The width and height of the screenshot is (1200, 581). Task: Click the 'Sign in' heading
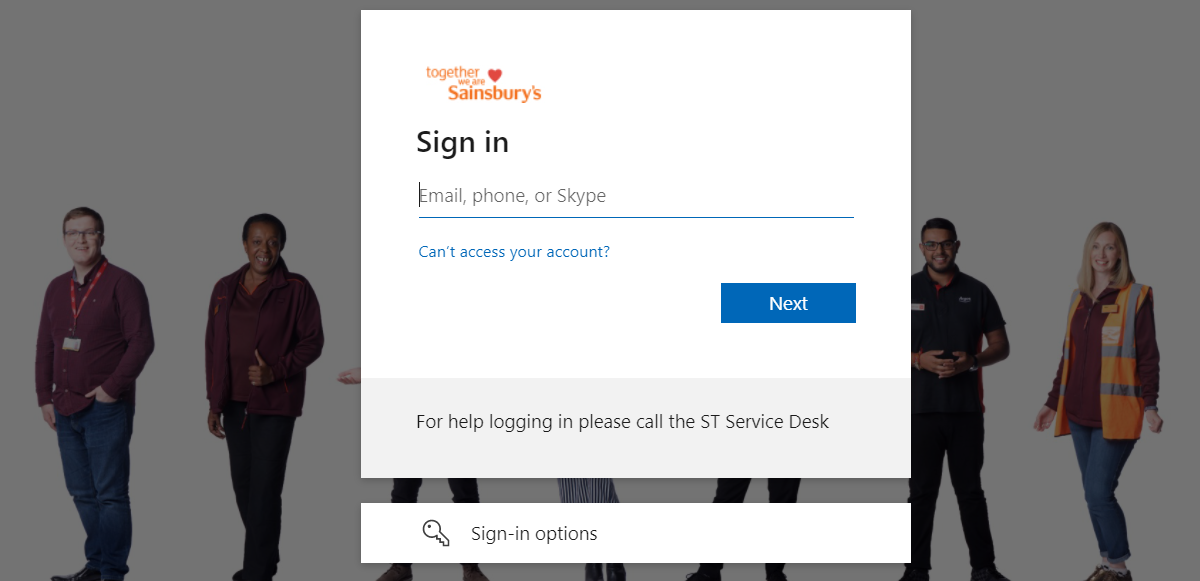(462, 142)
